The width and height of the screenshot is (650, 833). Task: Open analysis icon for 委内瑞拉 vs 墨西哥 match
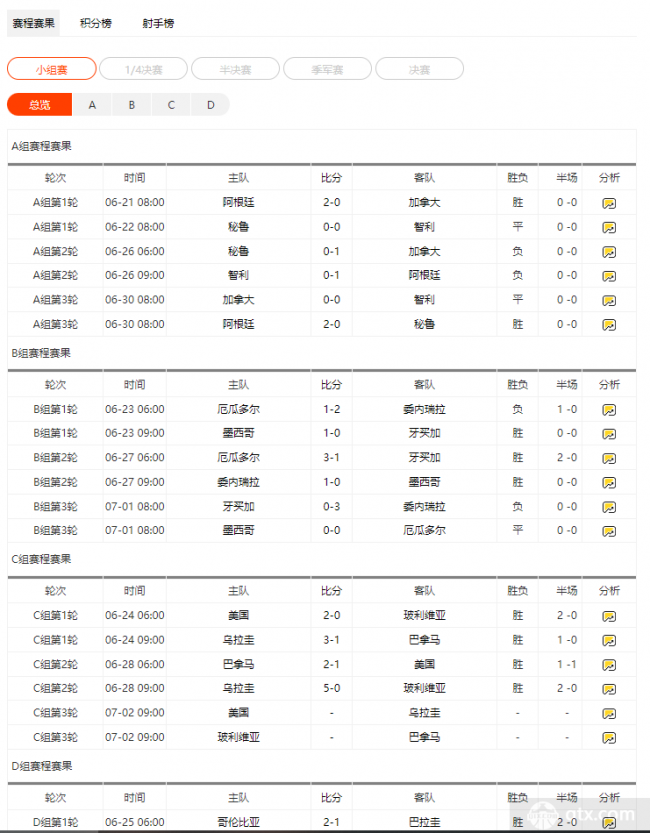pyautogui.click(x=609, y=482)
